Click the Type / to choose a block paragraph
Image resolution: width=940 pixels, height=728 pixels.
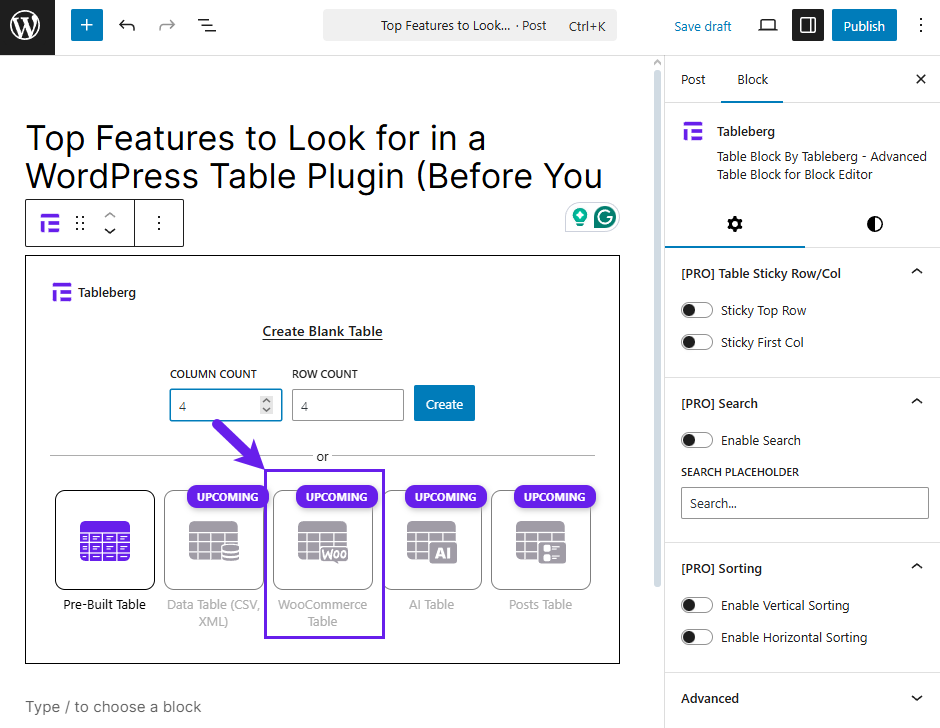point(113,706)
